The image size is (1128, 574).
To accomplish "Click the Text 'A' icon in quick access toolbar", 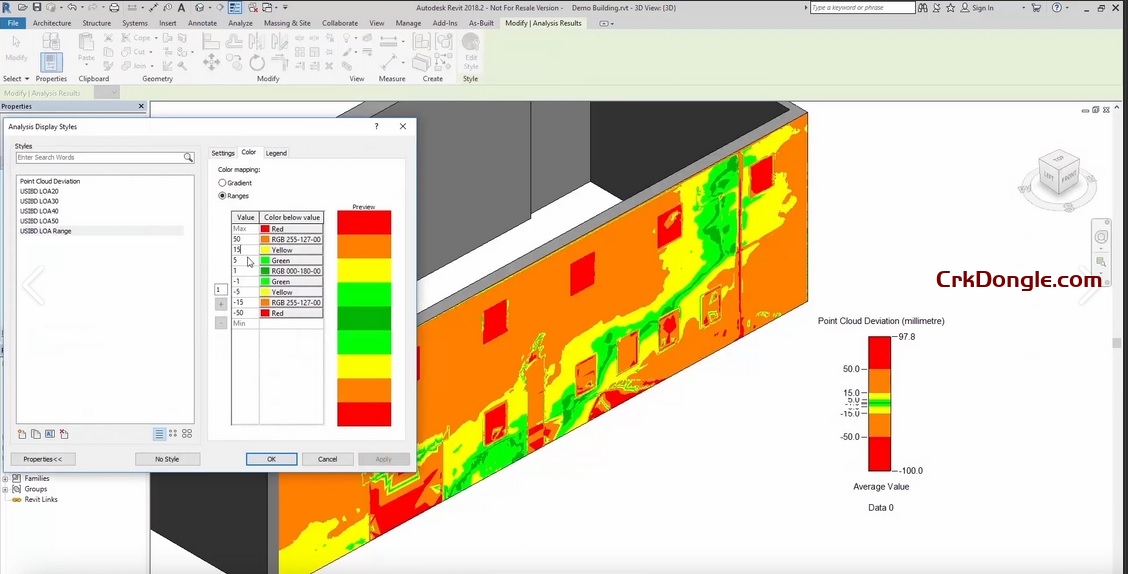I will pos(181,7).
